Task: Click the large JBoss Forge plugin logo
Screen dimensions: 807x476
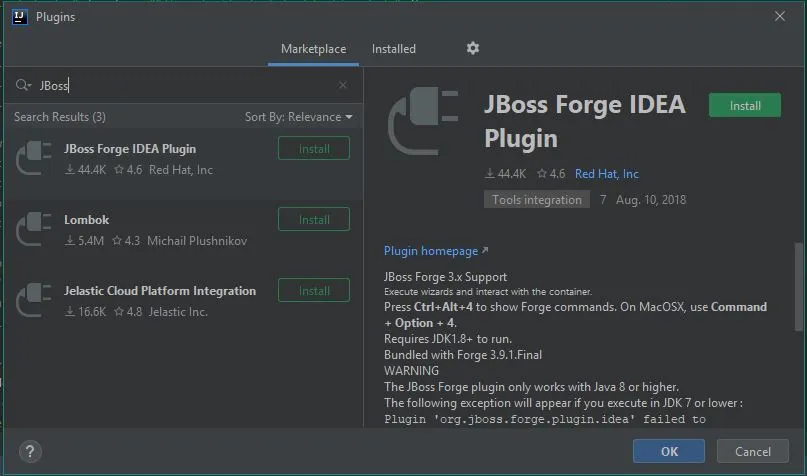Action: pos(423,121)
